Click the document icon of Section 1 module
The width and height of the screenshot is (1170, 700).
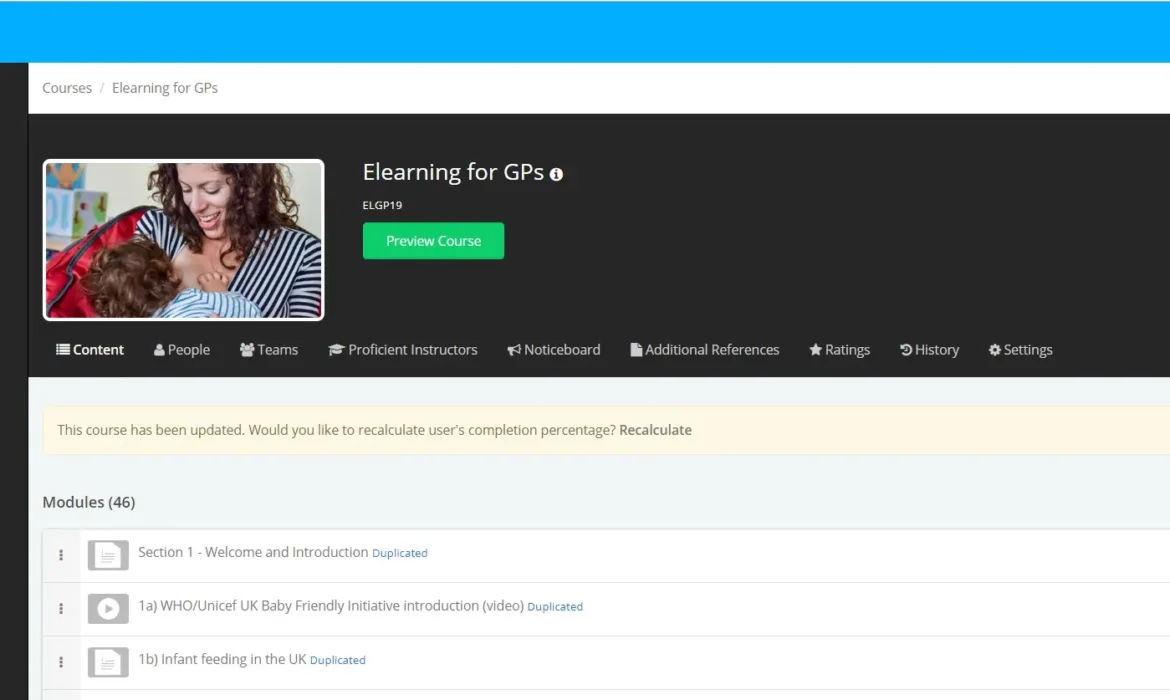108,555
